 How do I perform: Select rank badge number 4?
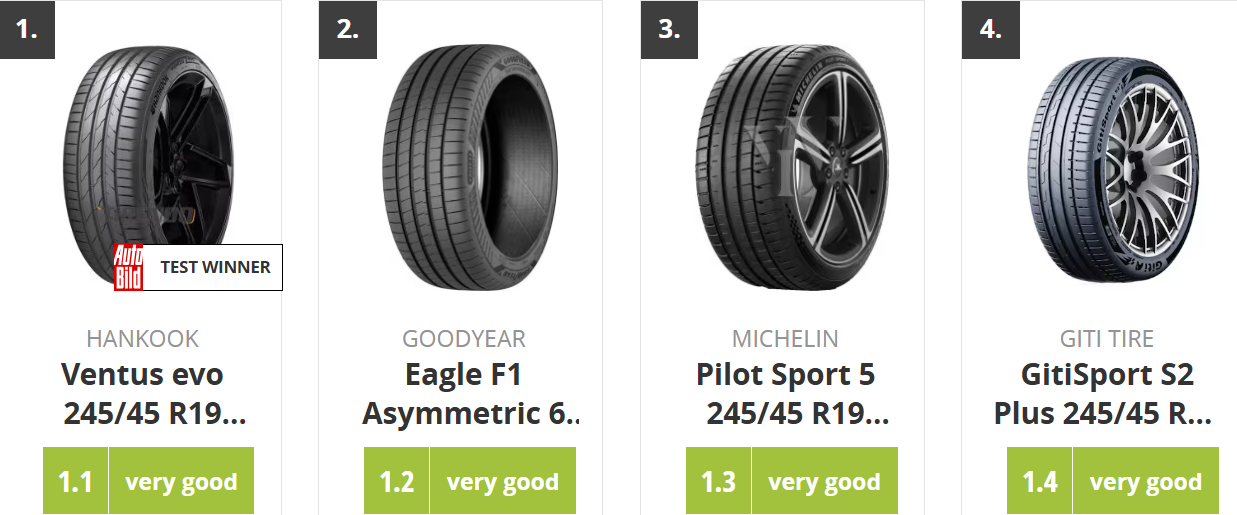990,29
